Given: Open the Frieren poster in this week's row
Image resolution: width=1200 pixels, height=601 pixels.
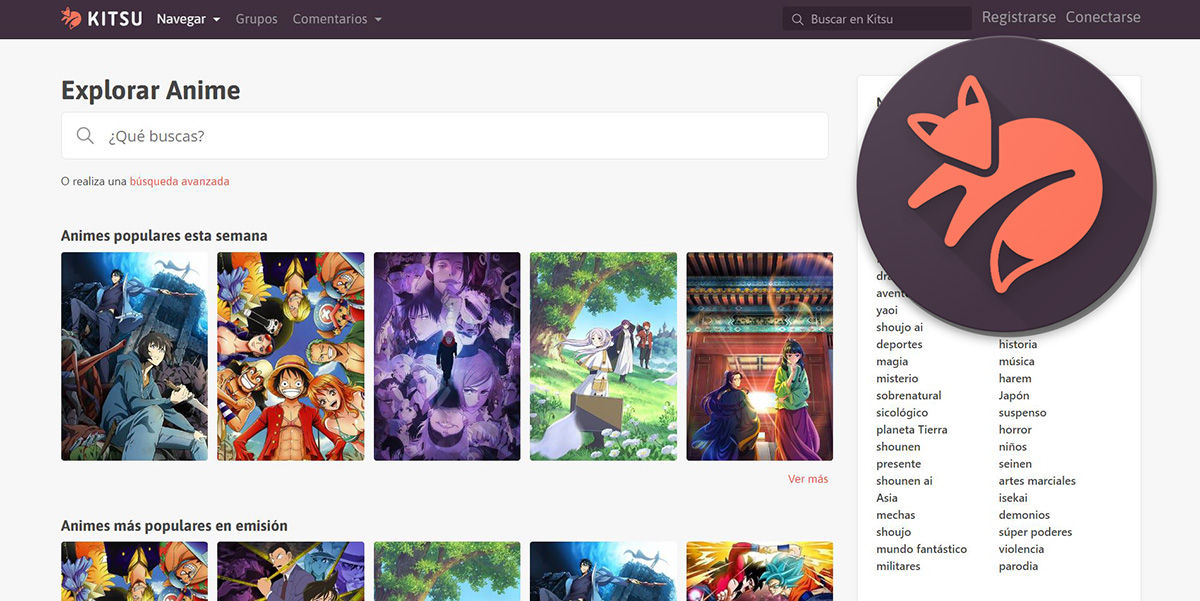Looking at the screenshot, I should [x=603, y=356].
